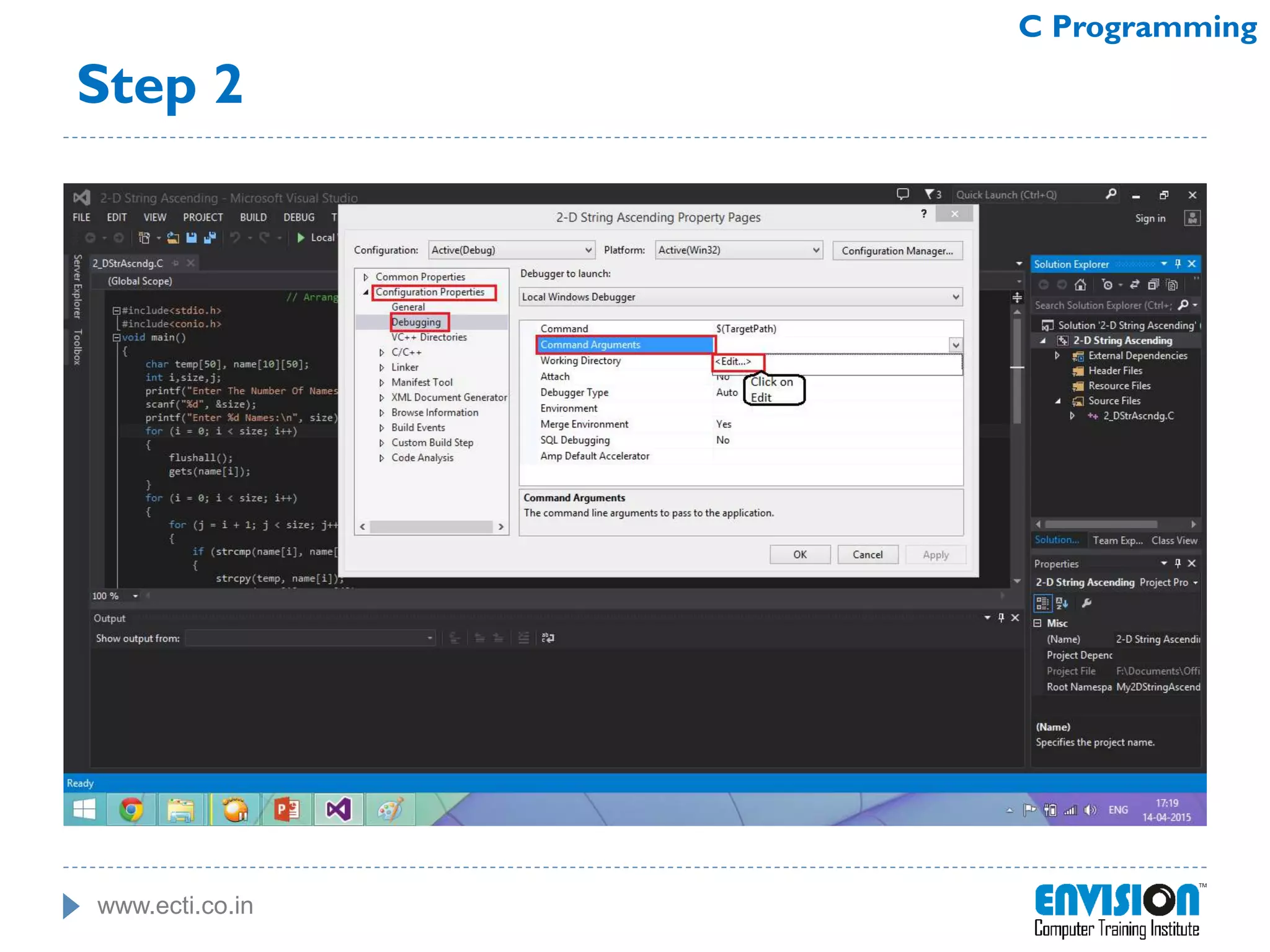Screen dimensions: 1270x952
Task: Open Google Chrome from the taskbar
Action: pos(131,809)
